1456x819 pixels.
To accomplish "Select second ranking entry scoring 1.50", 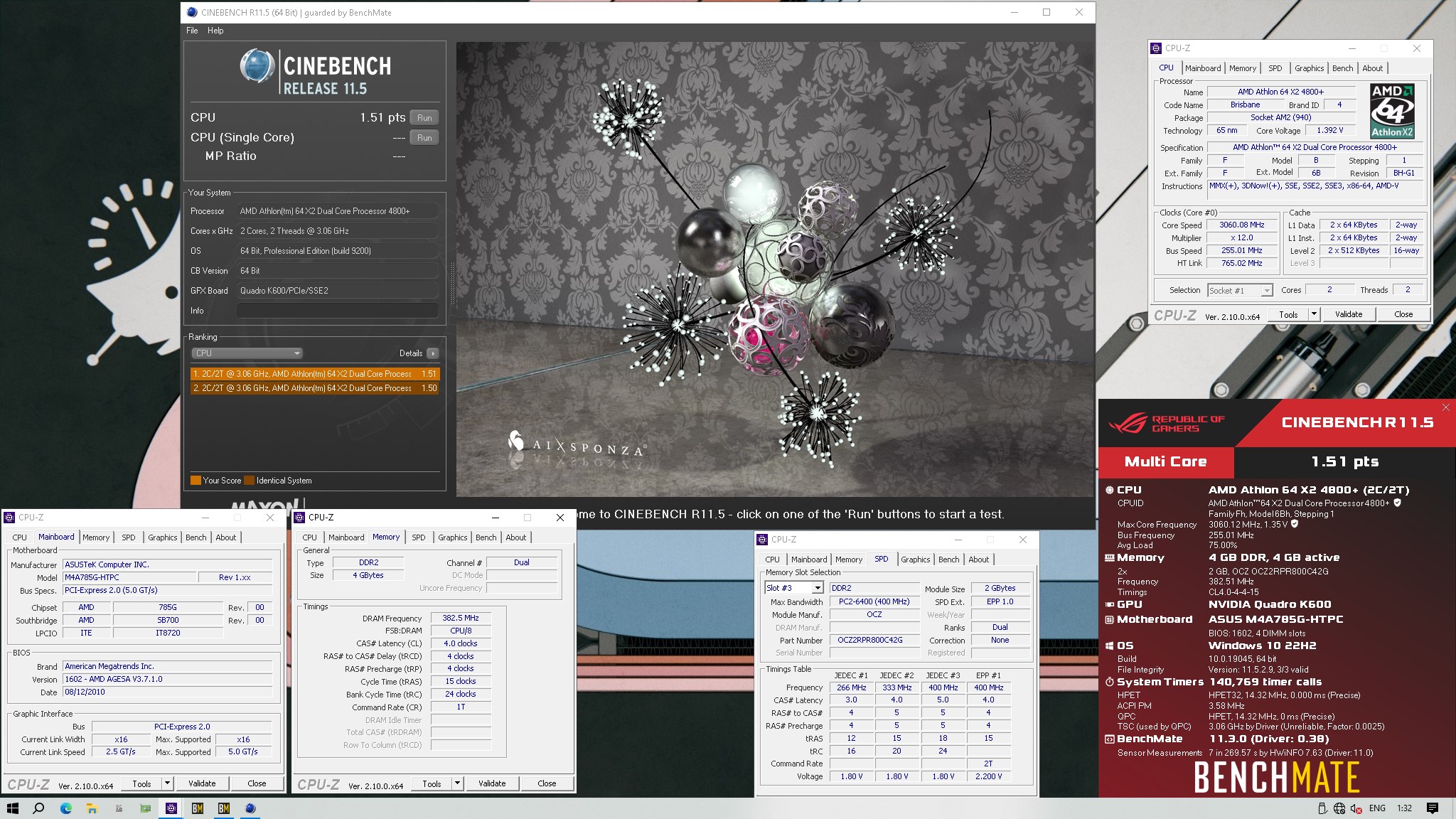I will pos(315,388).
